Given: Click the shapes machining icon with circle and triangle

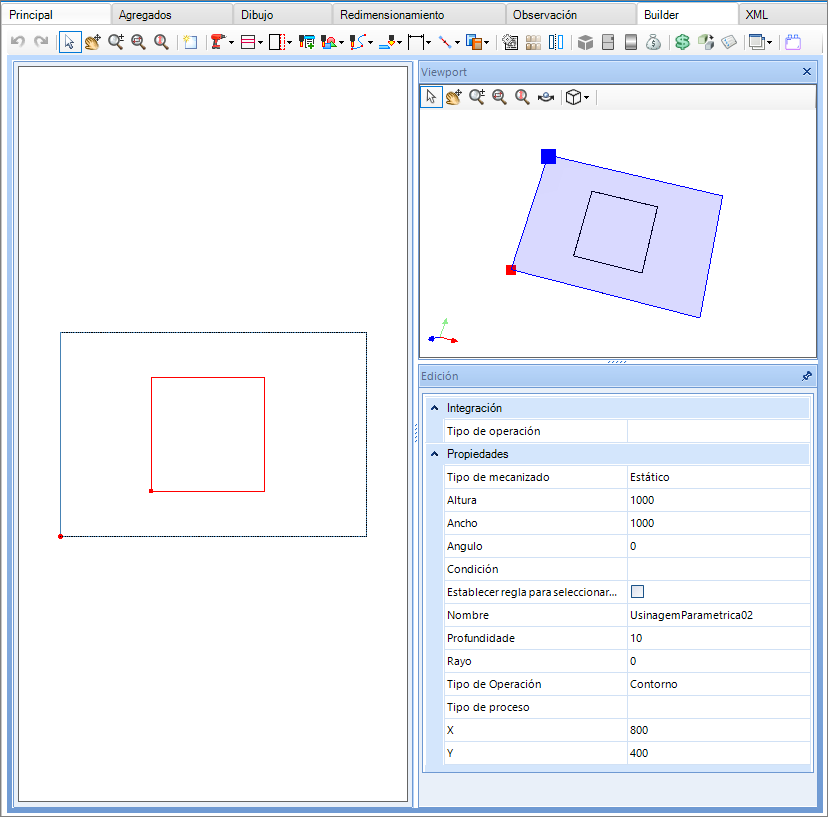Looking at the screenshot, I should coord(329,42).
